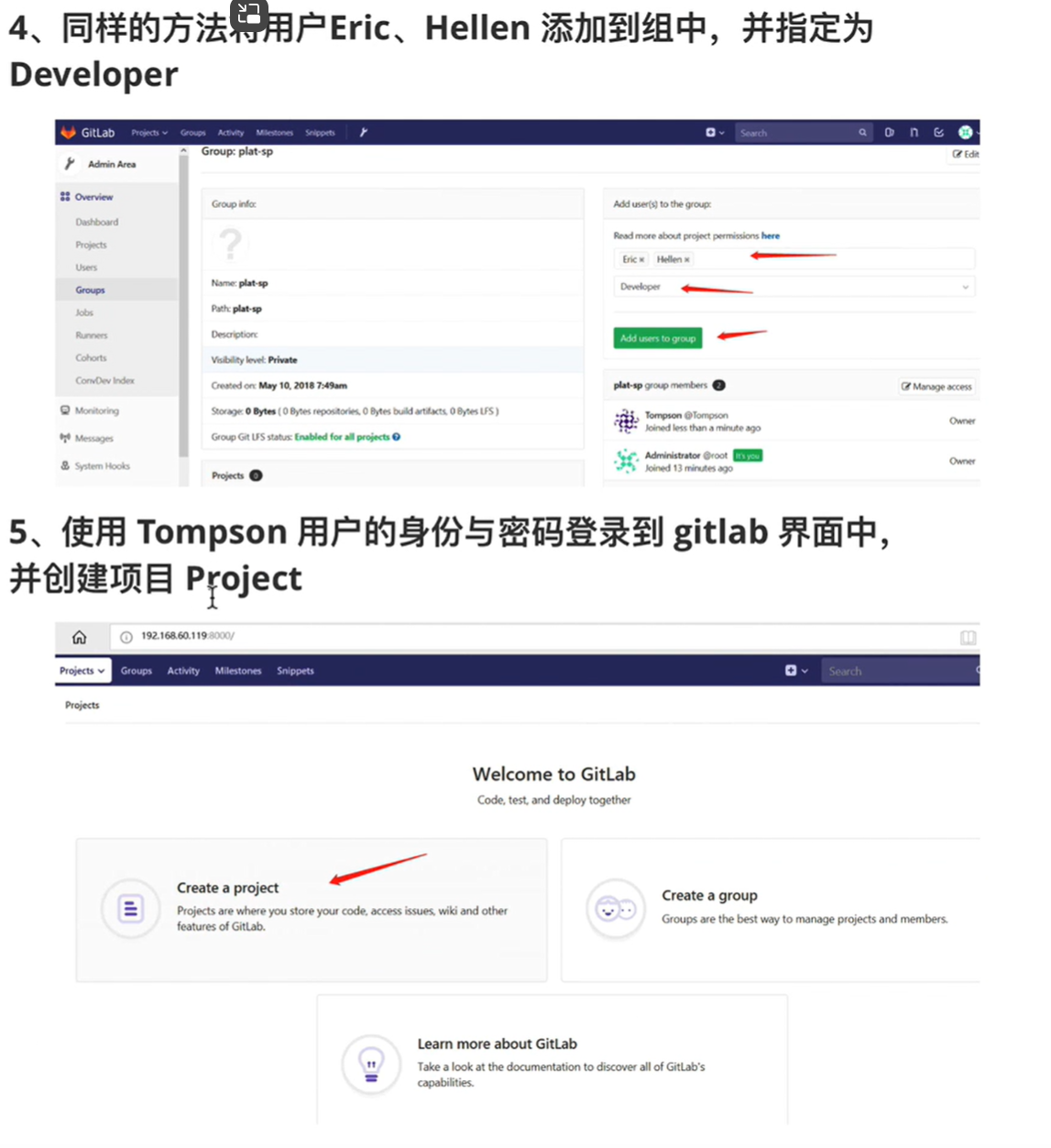This screenshot has width=1051, height=1148.
Task: Open Activity in the Admin page navbar
Action: tap(231, 133)
